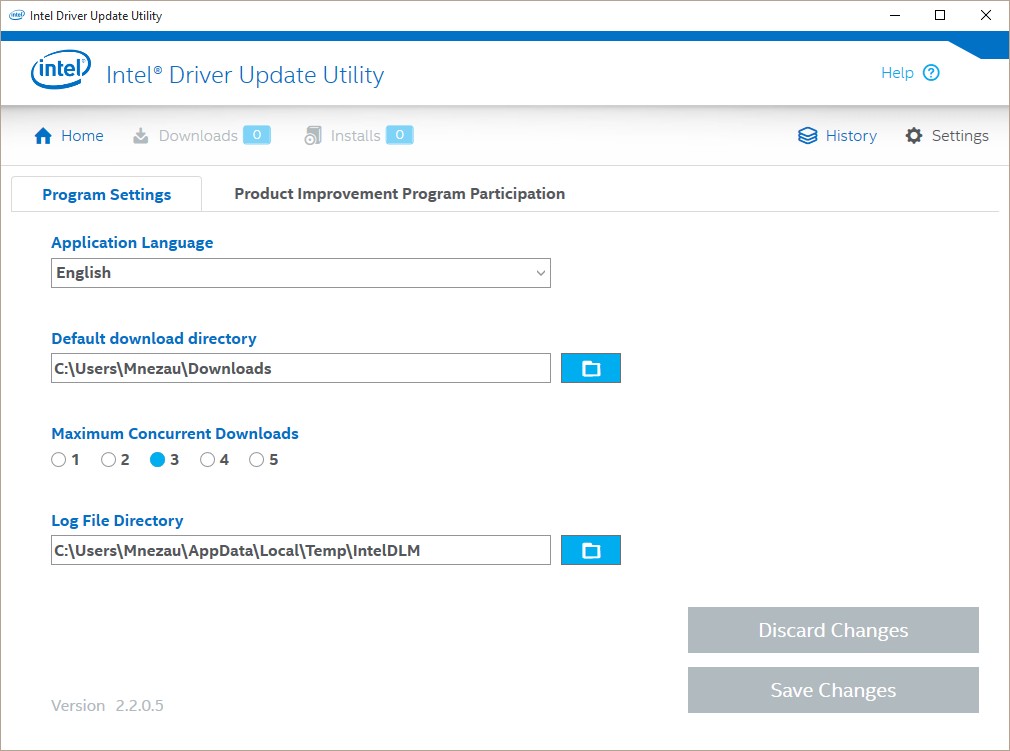
Task: Browse folder for Log File Directory
Action: (x=591, y=550)
